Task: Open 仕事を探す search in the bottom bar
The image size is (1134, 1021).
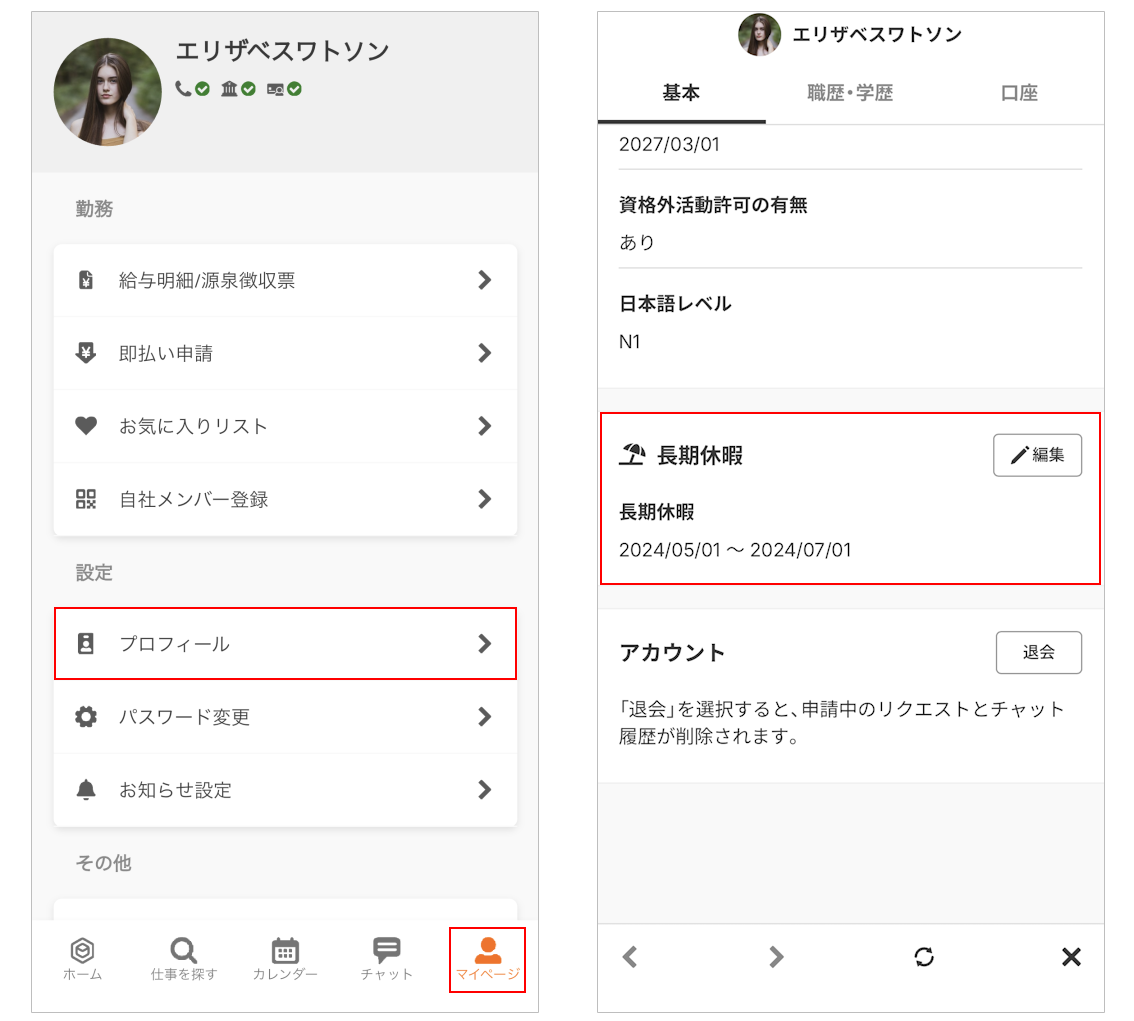Action: click(x=184, y=960)
